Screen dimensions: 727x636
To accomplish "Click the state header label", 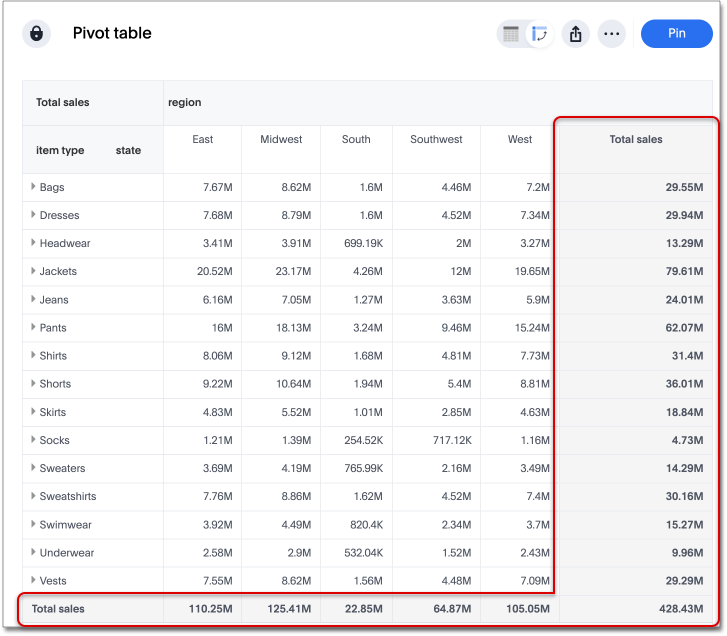I will pos(128,150).
